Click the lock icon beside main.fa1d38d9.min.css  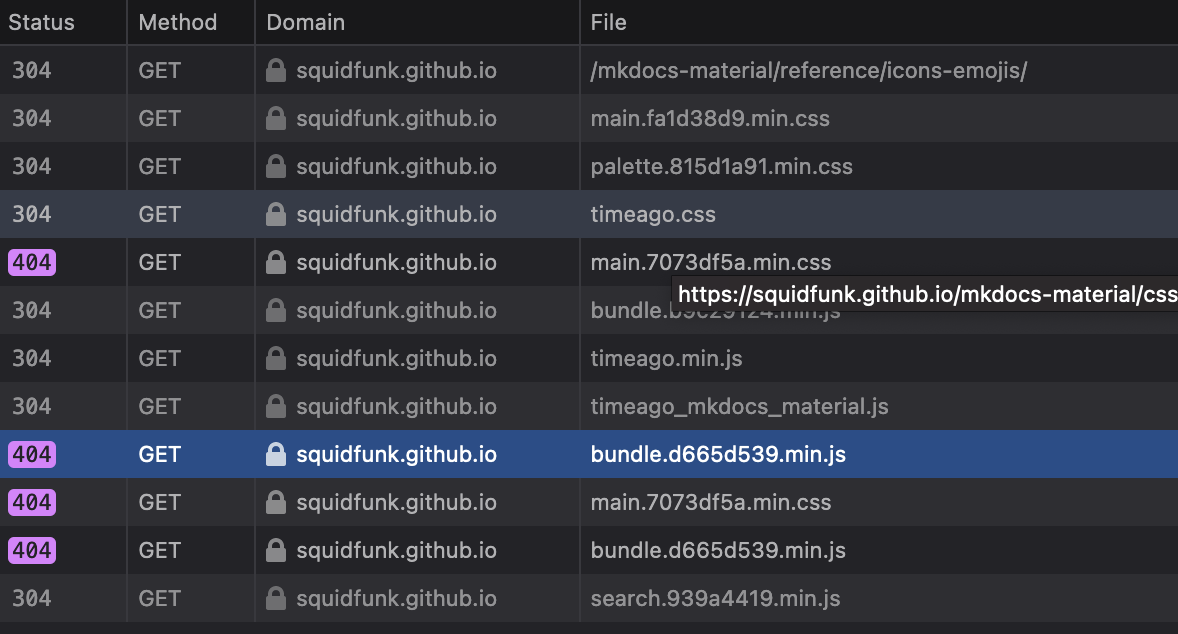click(275, 118)
